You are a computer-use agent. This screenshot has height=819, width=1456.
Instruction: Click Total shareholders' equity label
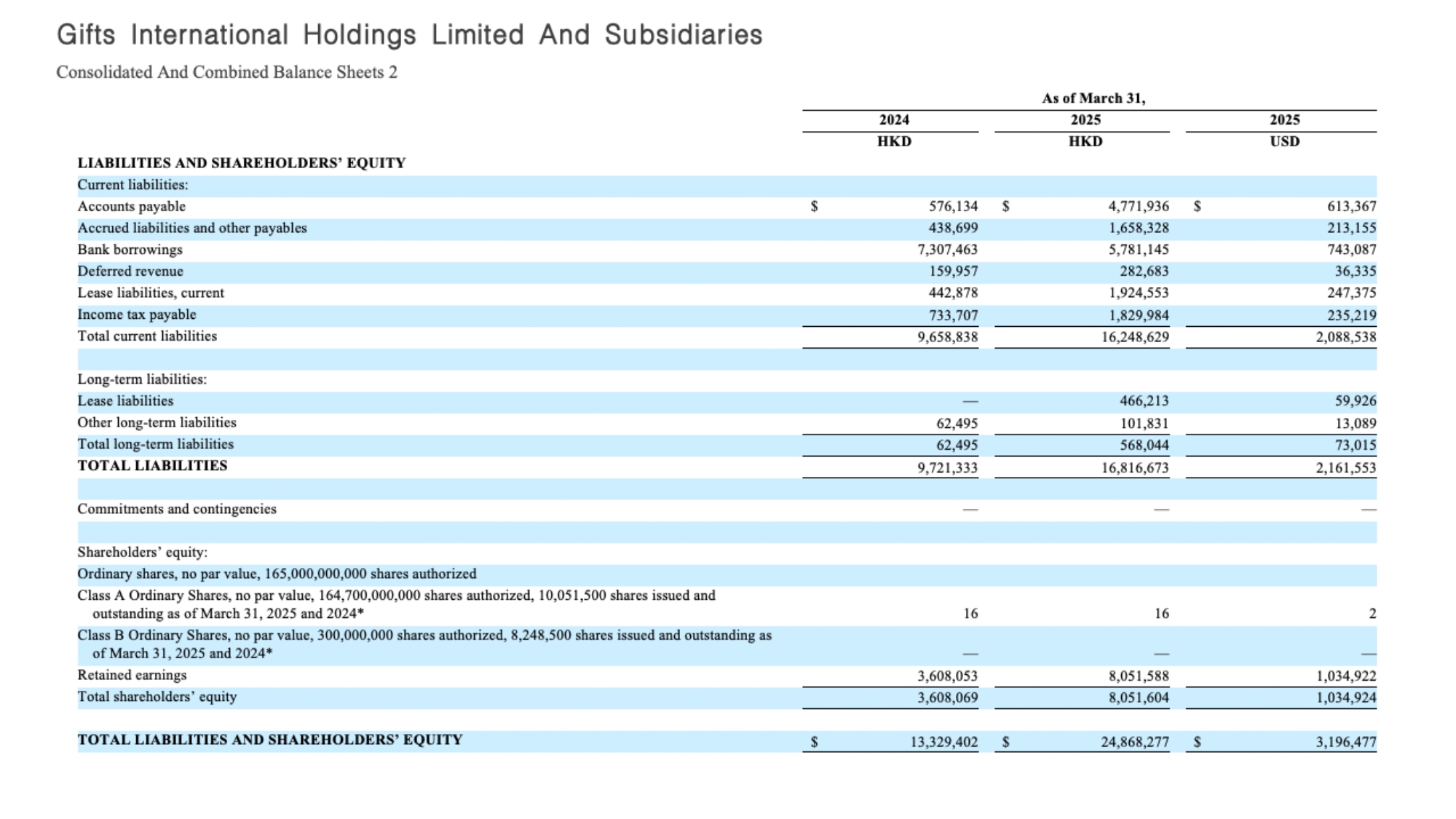157,697
